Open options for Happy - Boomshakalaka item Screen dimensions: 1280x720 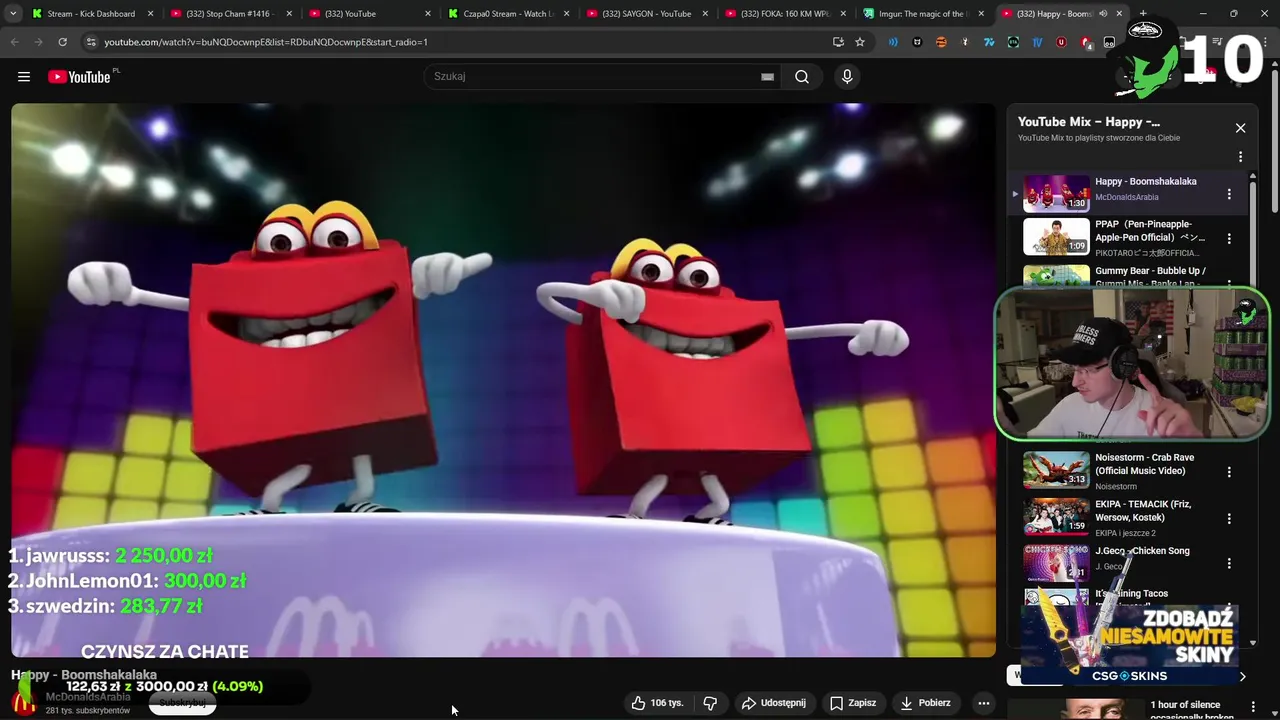[1229, 194]
